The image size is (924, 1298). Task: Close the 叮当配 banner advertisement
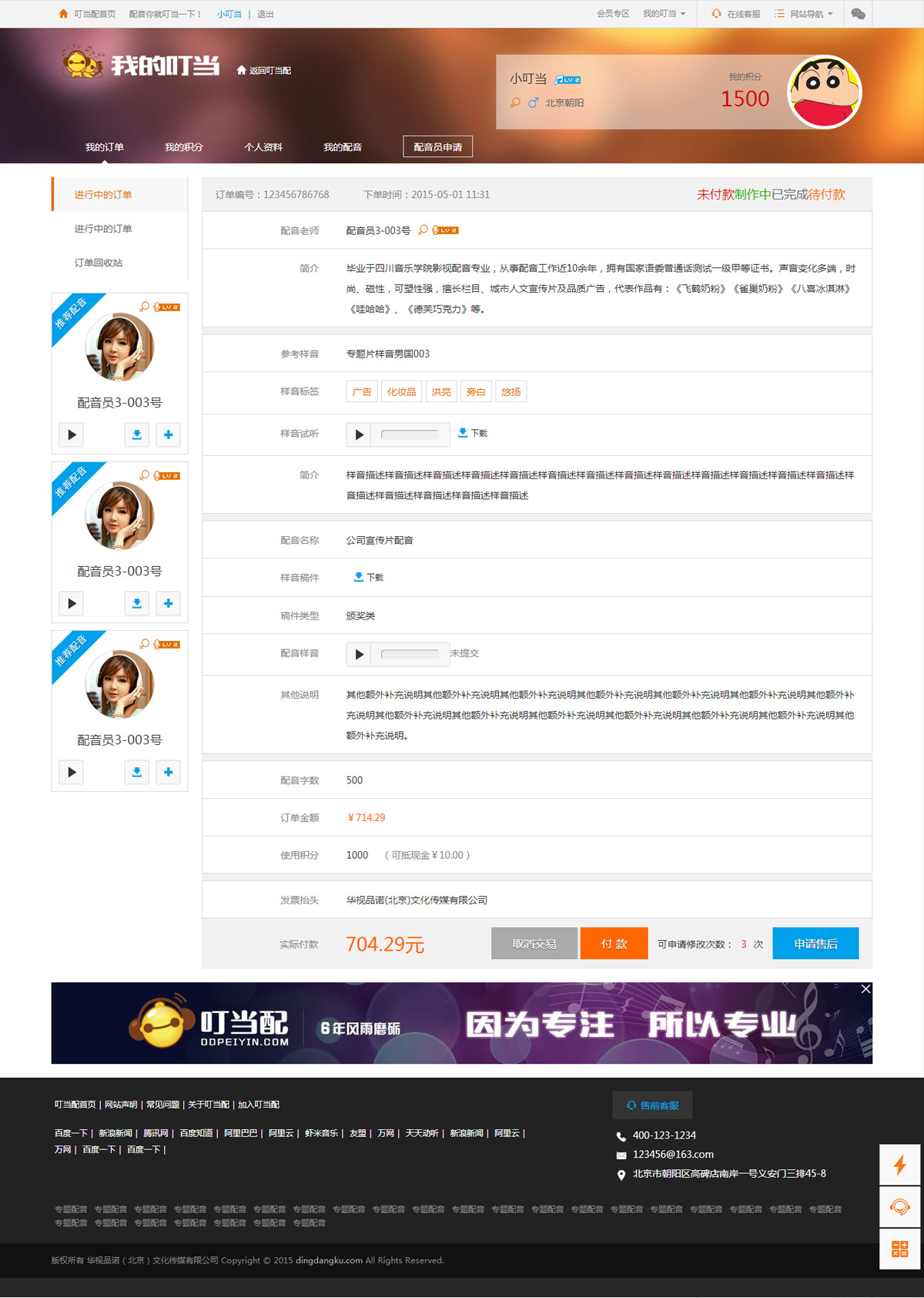coord(865,989)
